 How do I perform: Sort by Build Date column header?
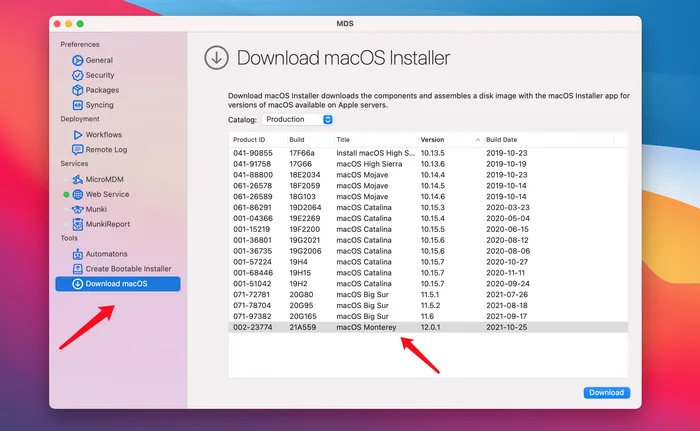pos(501,140)
